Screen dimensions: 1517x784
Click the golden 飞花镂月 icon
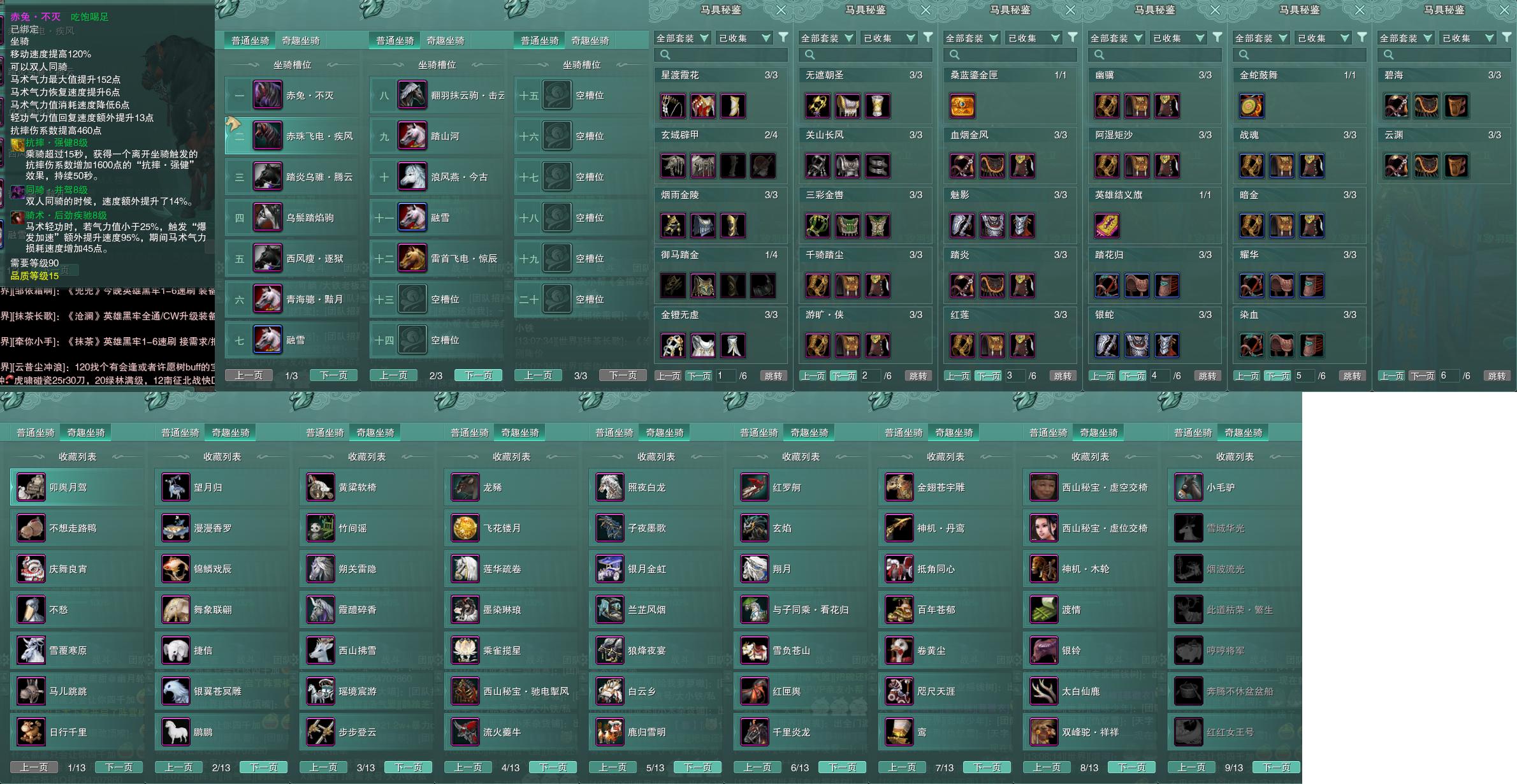pos(465,528)
